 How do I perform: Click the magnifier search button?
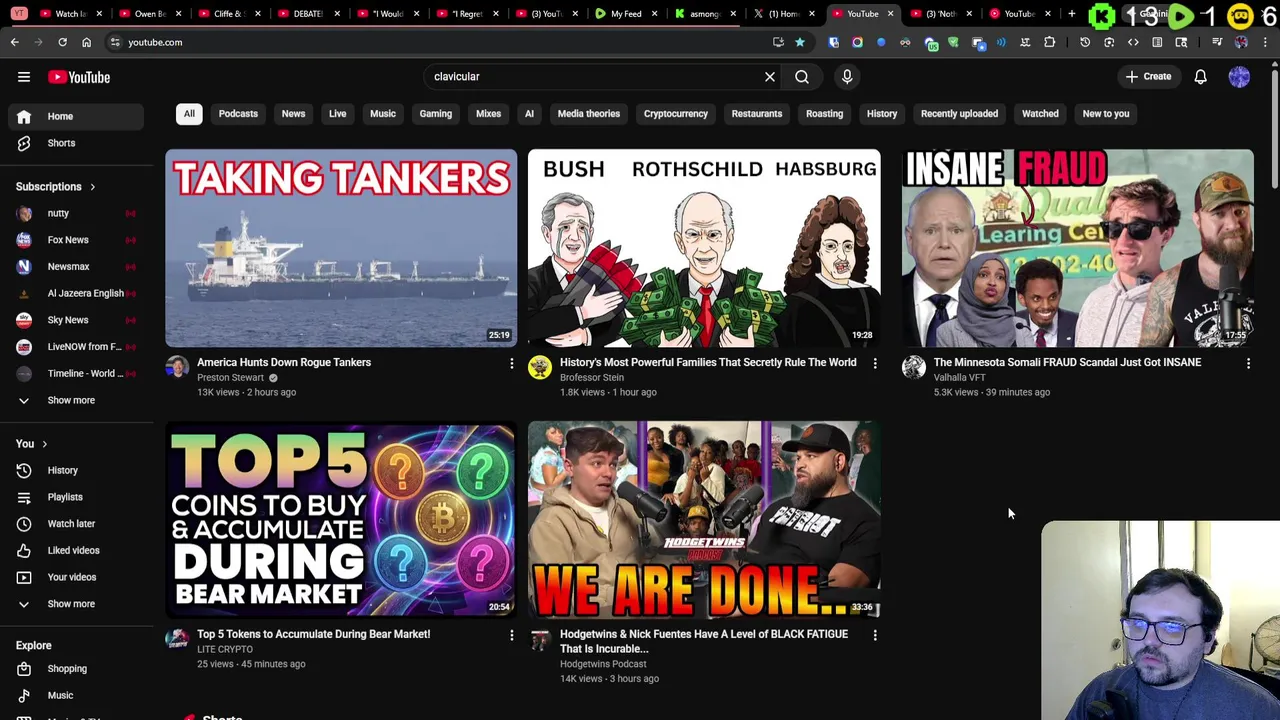802,77
